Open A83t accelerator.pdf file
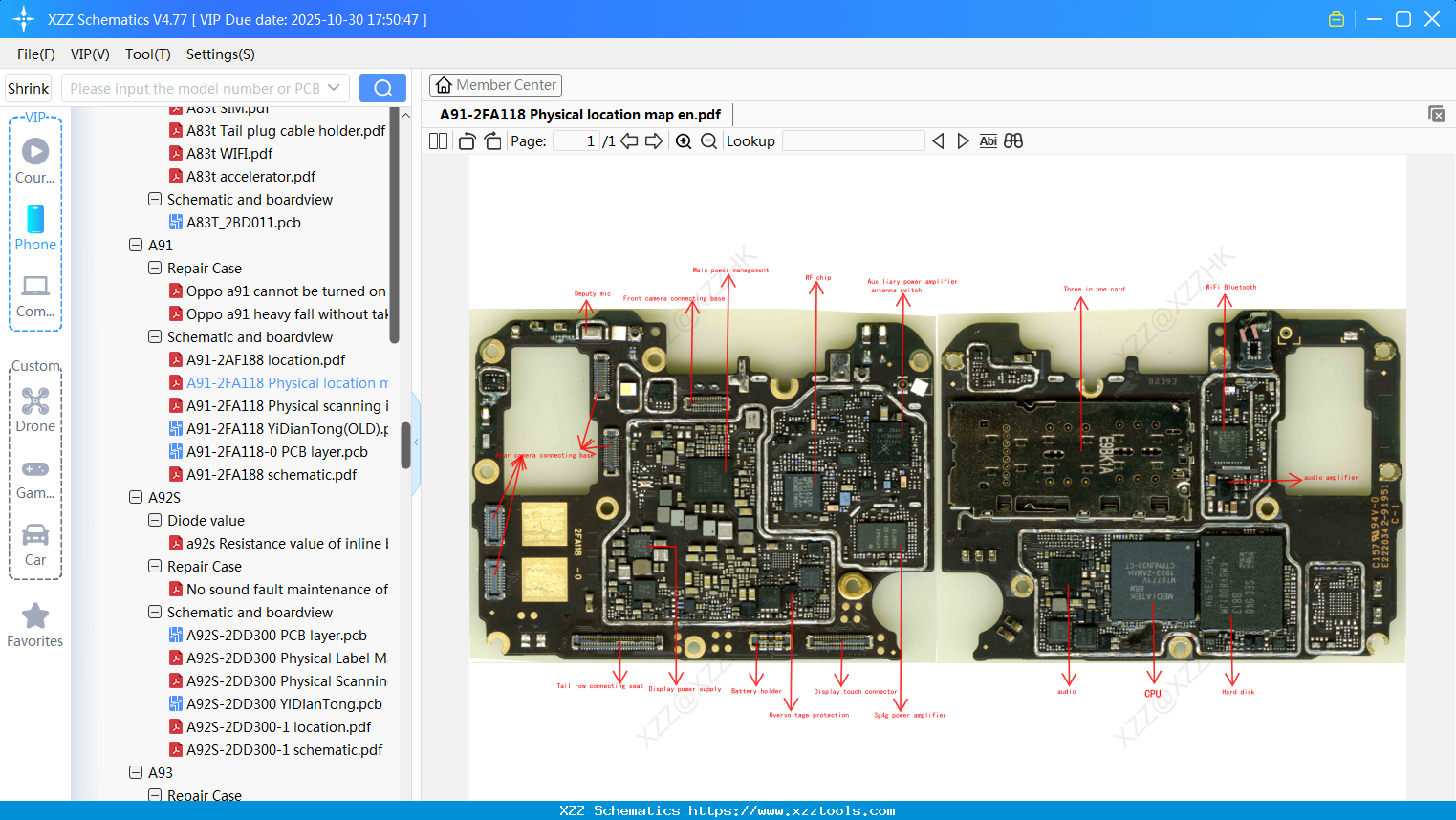Screen dimensions: 1456x820 (250, 176)
